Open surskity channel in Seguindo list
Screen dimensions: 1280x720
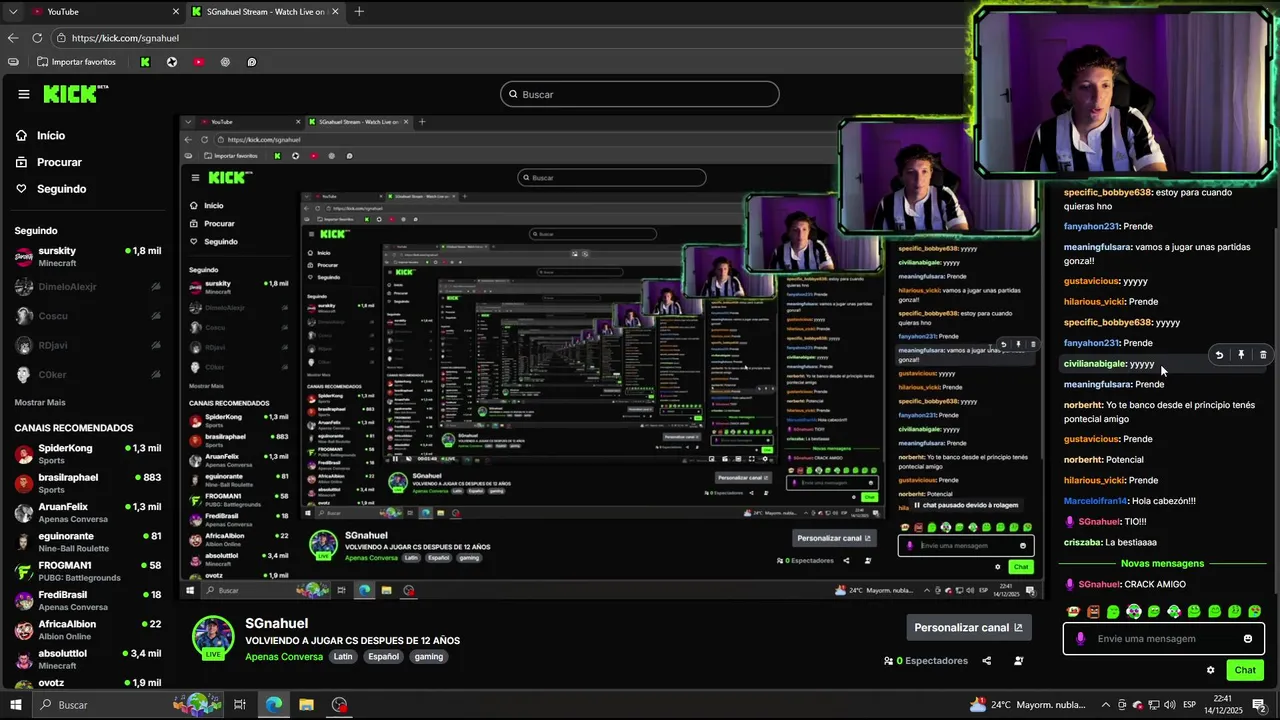click(88, 256)
